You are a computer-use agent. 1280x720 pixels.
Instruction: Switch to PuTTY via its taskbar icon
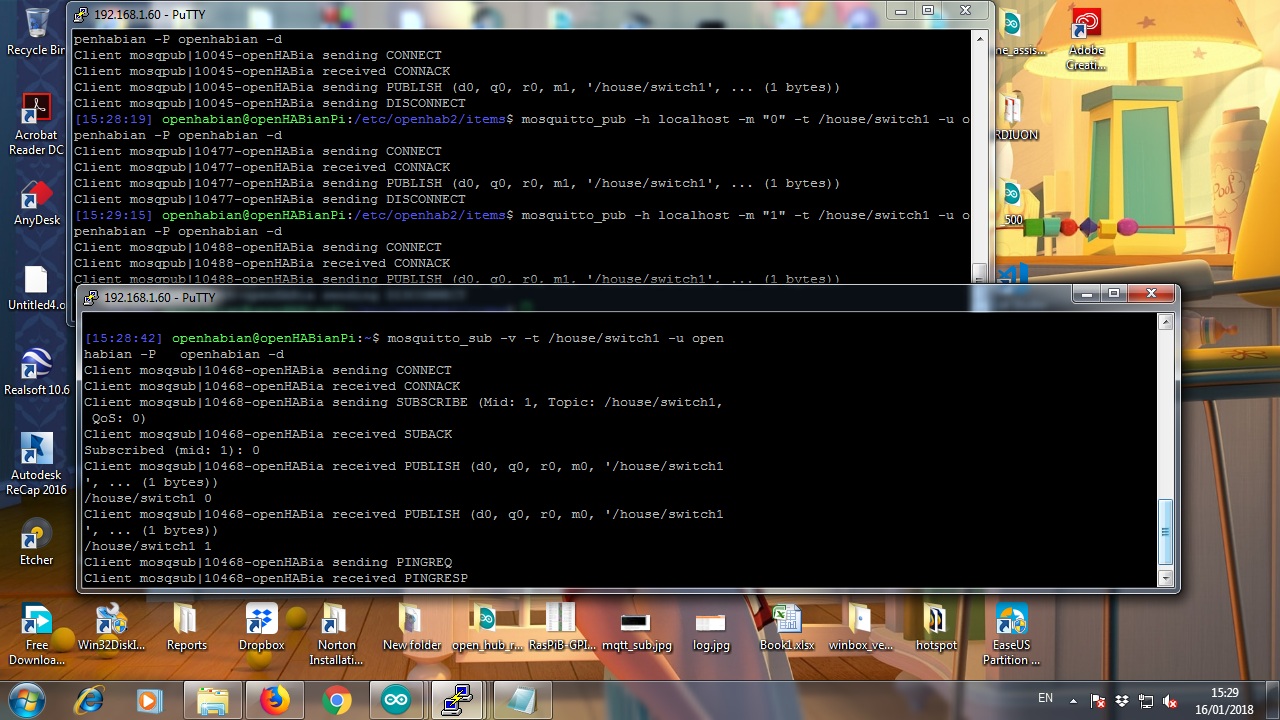pyautogui.click(x=457, y=701)
